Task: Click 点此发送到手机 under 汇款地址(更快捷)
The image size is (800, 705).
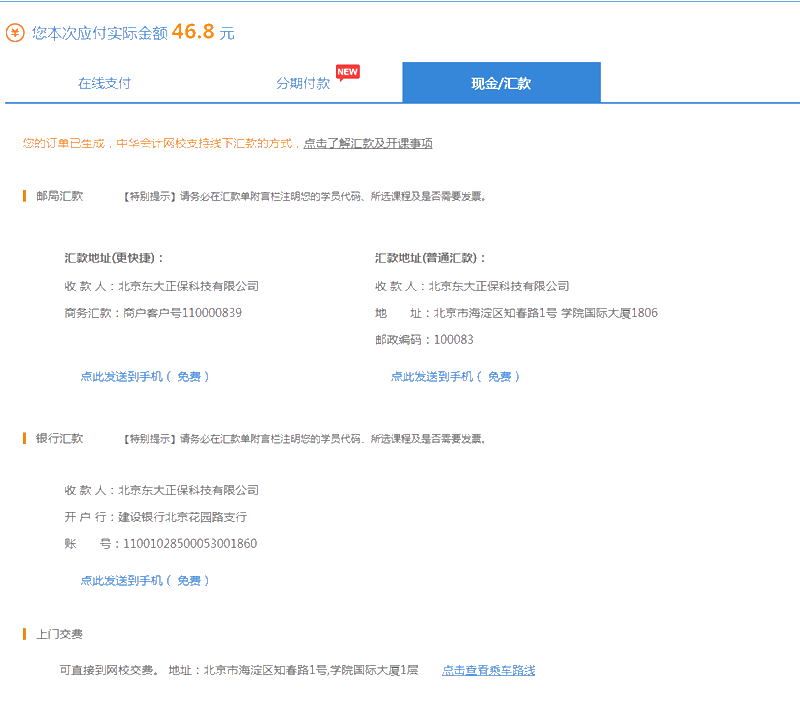Action: (146, 377)
